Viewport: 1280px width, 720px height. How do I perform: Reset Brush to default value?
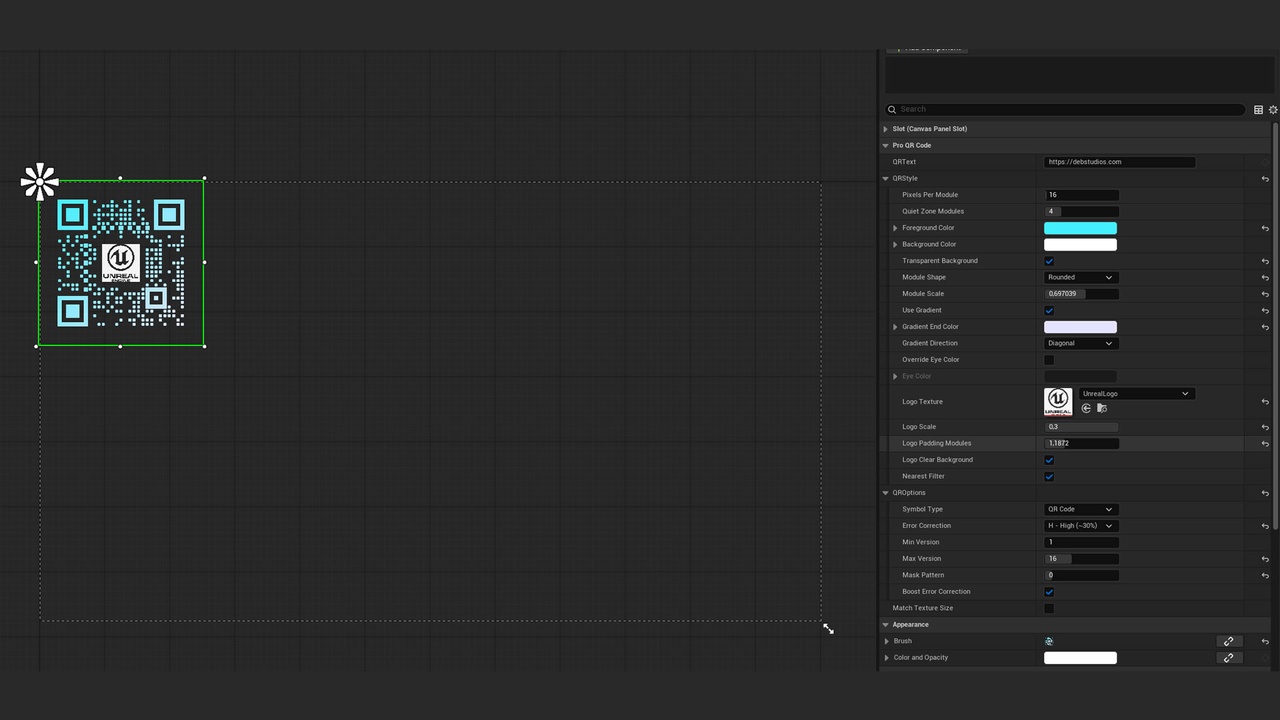pos(1265,642)
